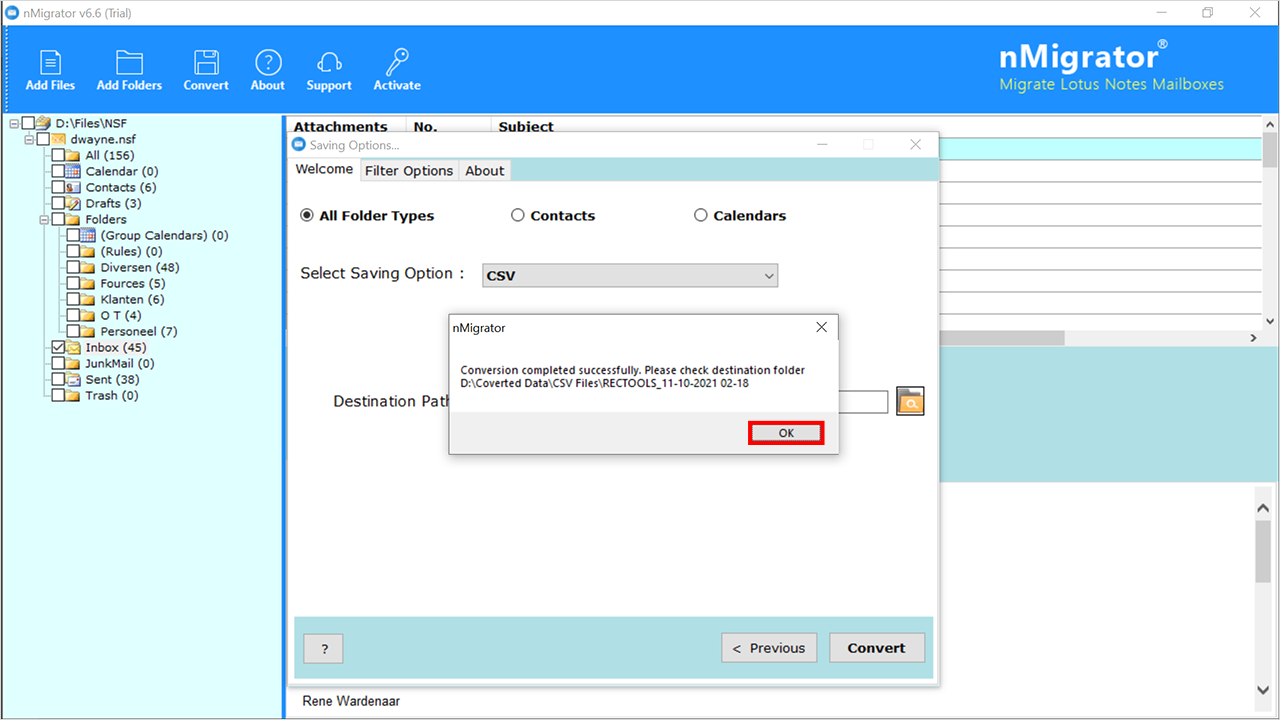Screen dimensions: 1280x720
Task: Toggle the dwayne.nsf checkbox
Action: coord(43,139)
